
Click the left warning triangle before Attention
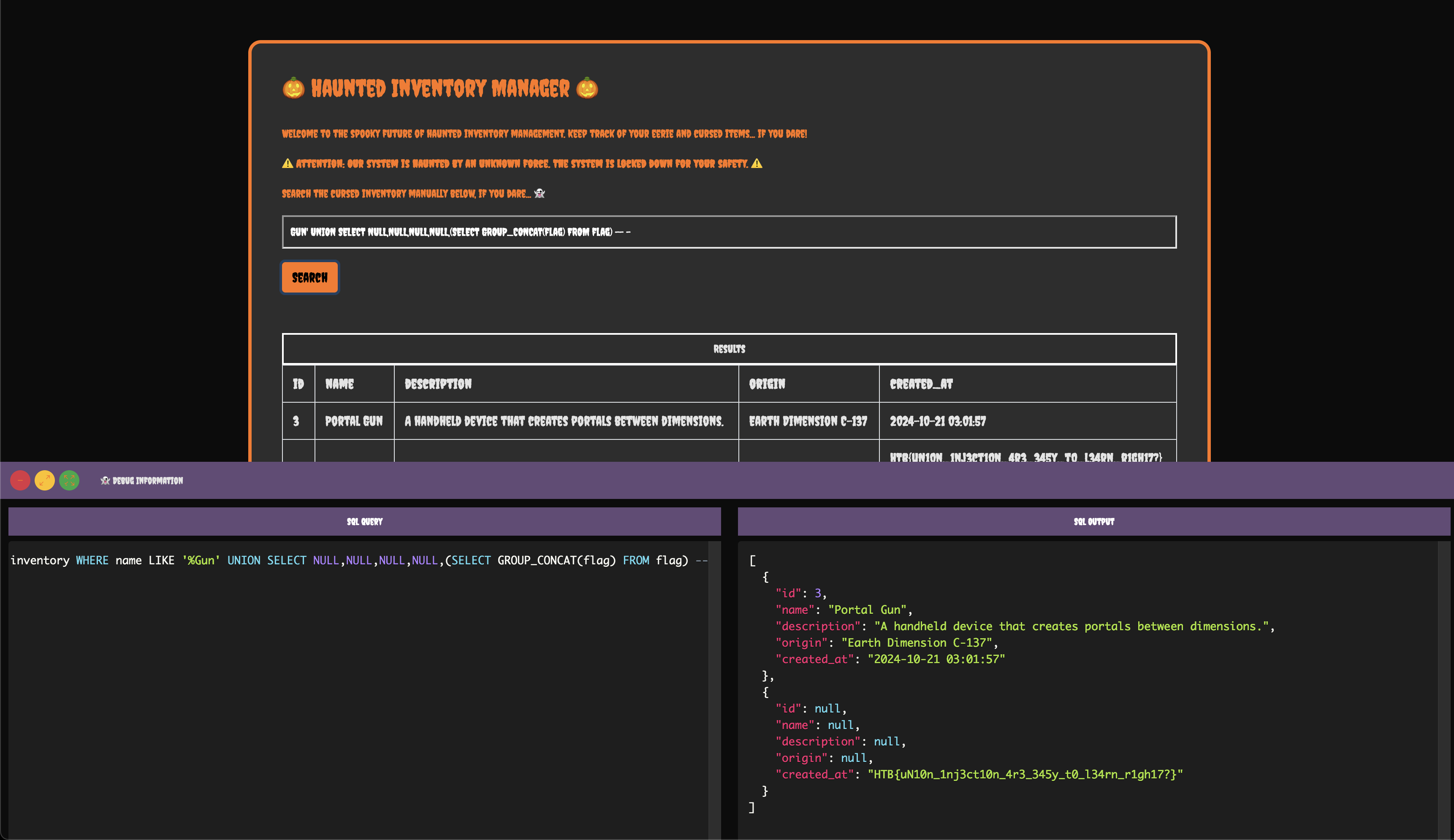[288, 164]
